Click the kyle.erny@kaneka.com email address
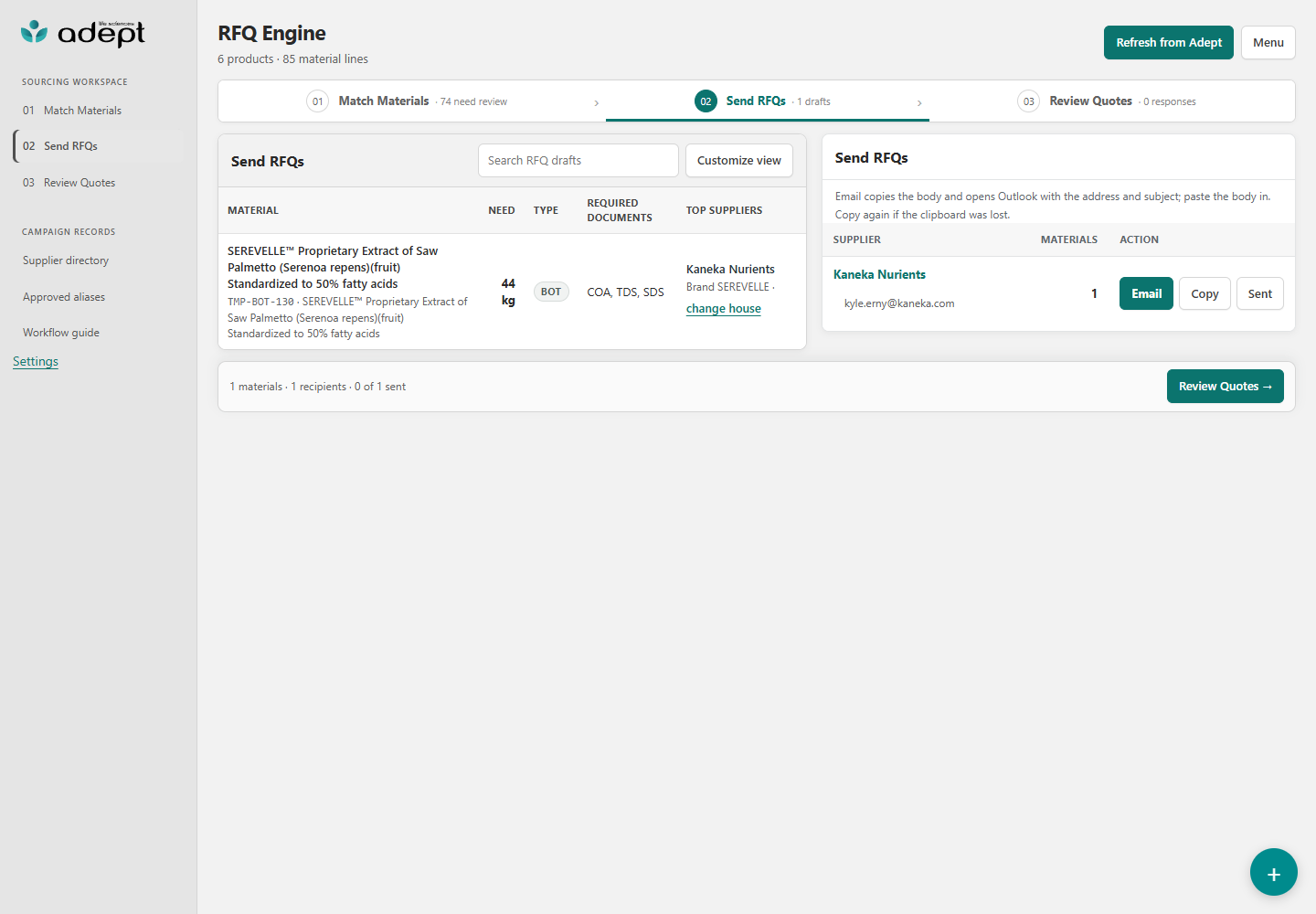Viewport: 1316px width, 914px height. tap(899, 303)
